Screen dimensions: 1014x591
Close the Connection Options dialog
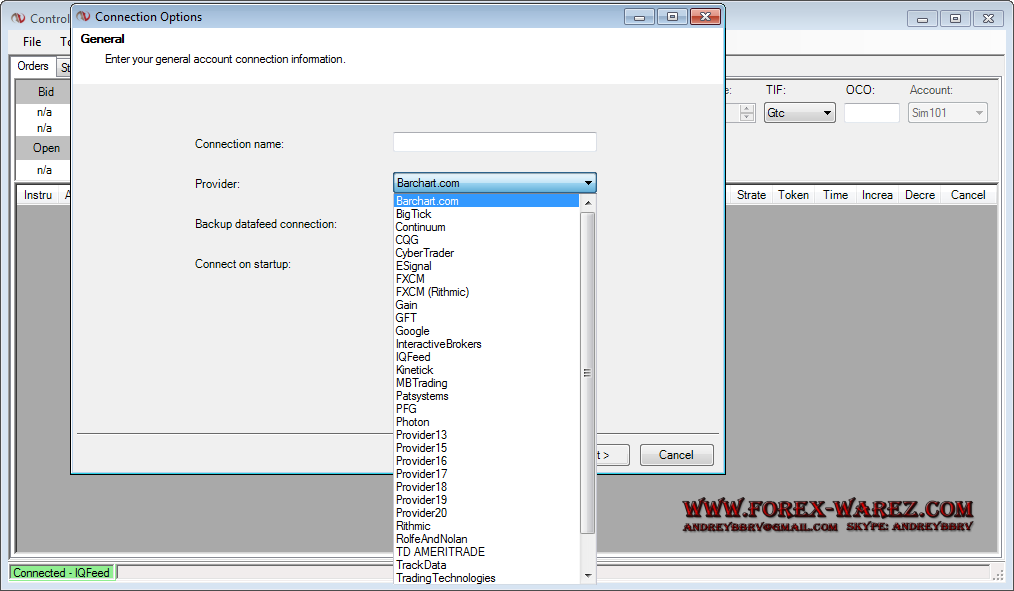pyautogui.click(x=704, y=17)
